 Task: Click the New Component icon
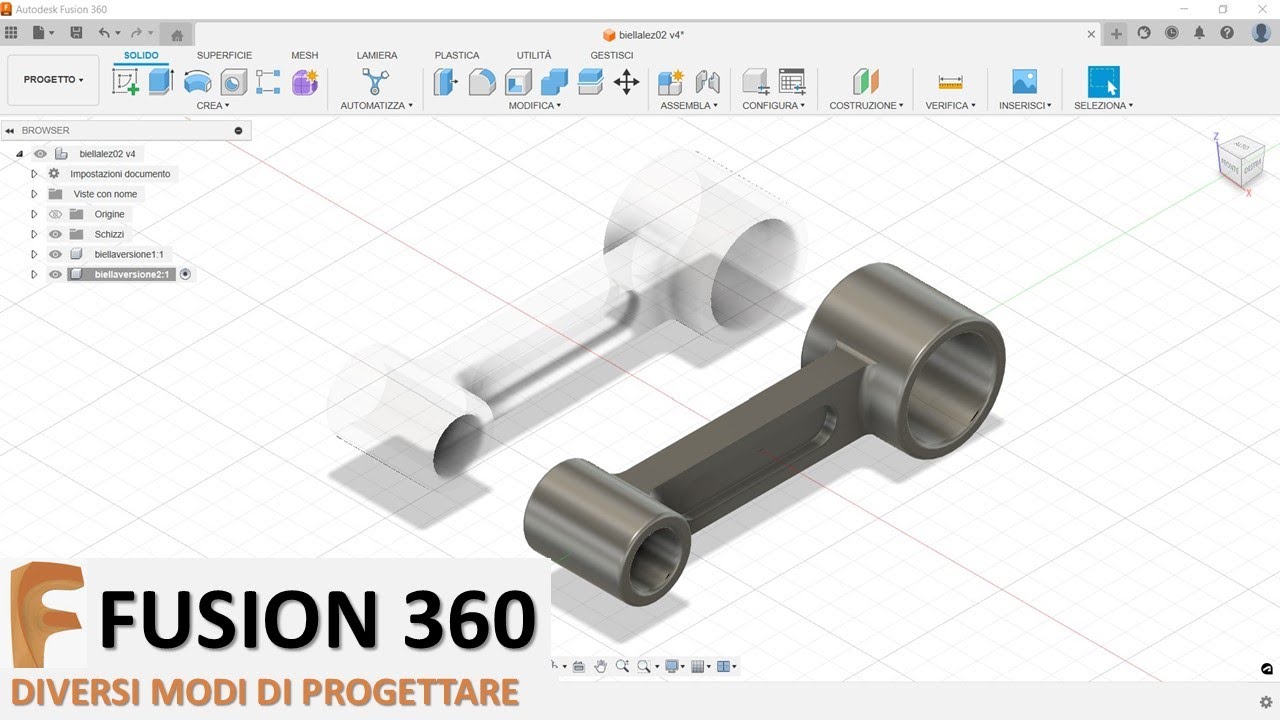coord(670,82)
